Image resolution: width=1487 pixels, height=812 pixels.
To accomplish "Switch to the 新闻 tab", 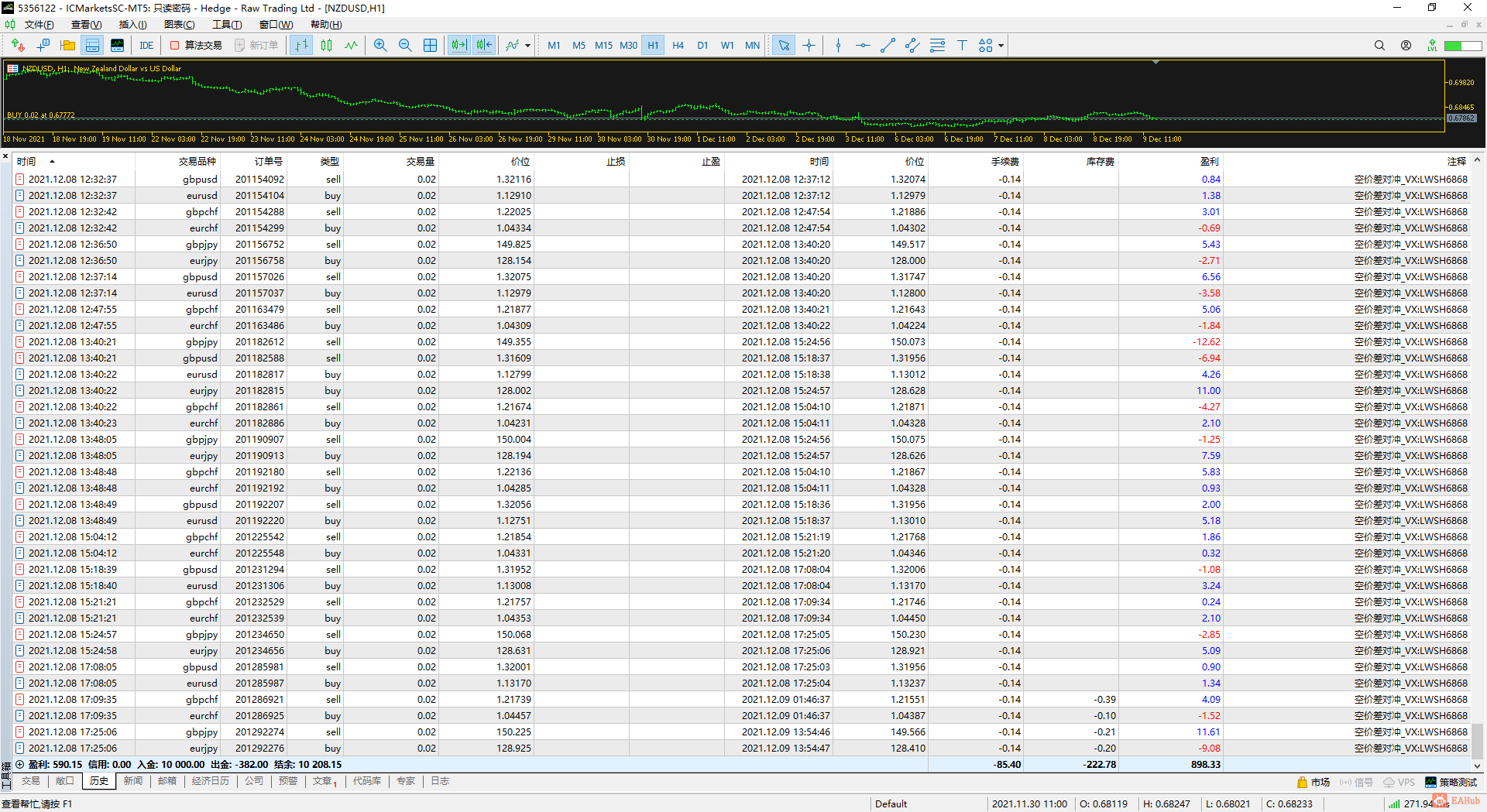I will (x=133, y=781).
